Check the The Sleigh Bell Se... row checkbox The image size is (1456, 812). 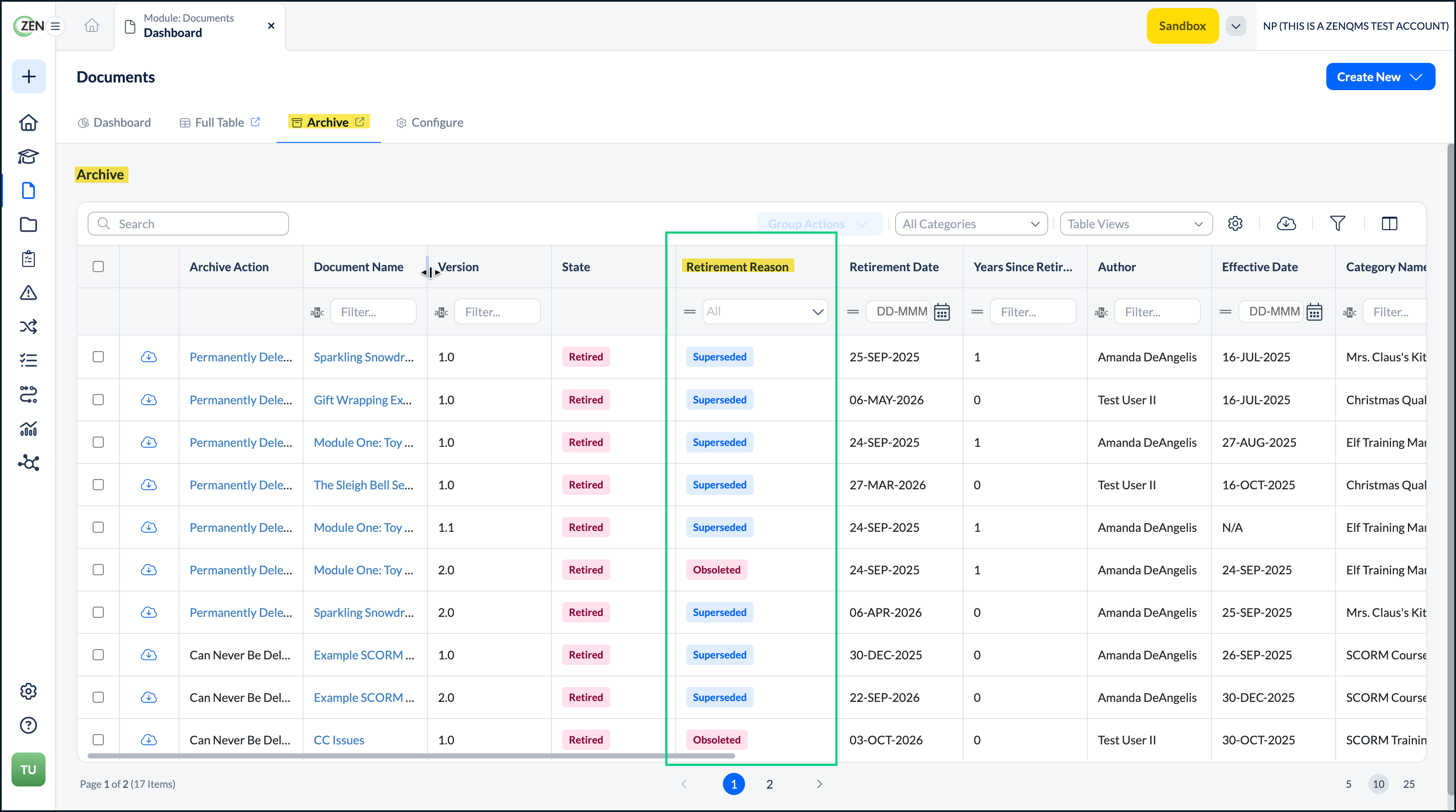click(x=98, y=485)
